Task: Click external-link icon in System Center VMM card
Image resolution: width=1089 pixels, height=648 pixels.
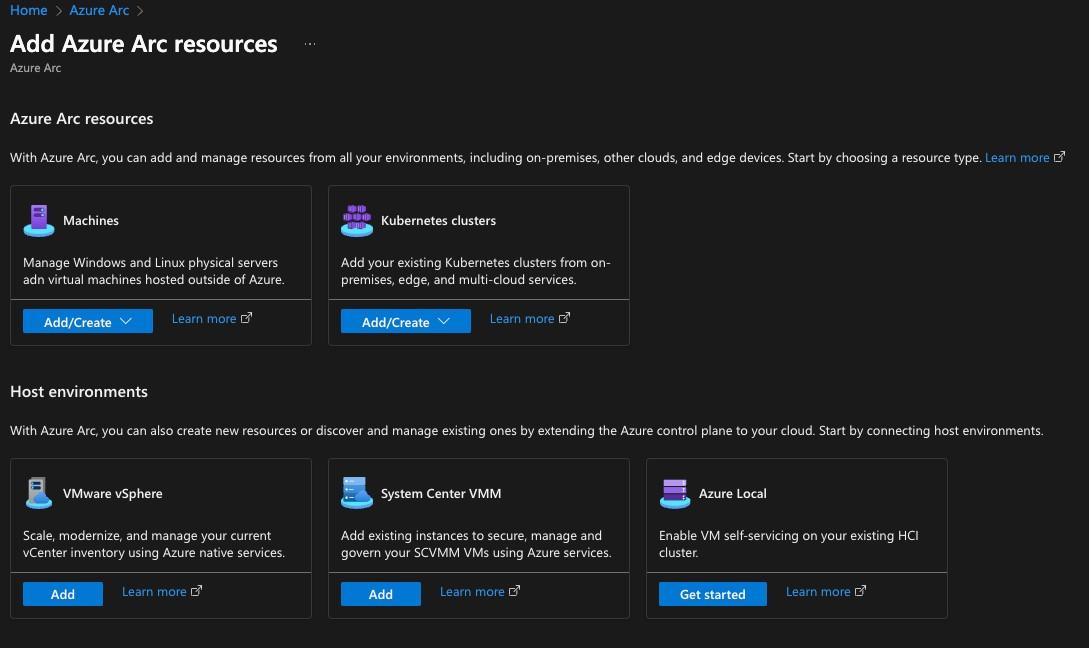Action: [x=515, y=591]
